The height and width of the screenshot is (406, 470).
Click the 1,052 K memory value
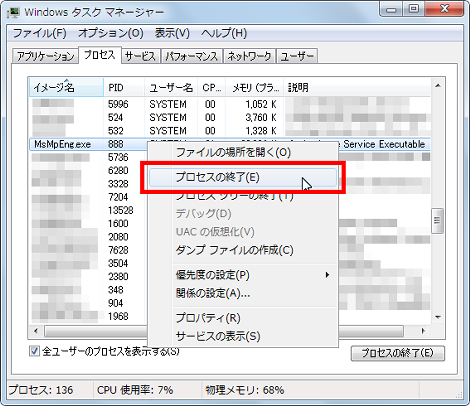pyautogui.click(x=261, y=104)
